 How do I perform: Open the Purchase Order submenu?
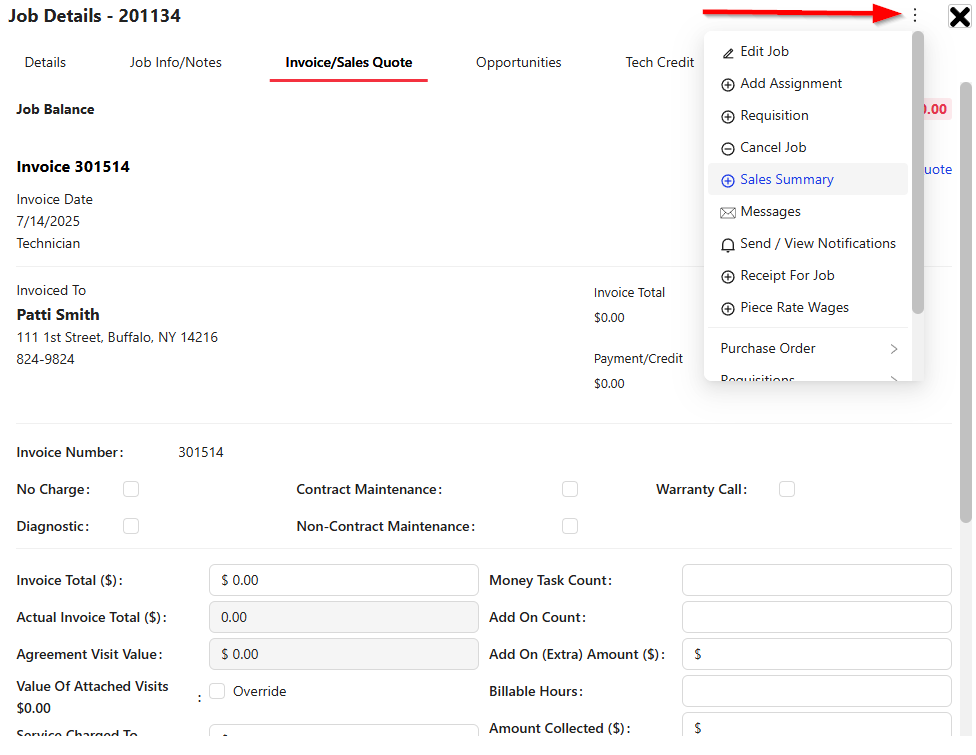pos(808,349)
